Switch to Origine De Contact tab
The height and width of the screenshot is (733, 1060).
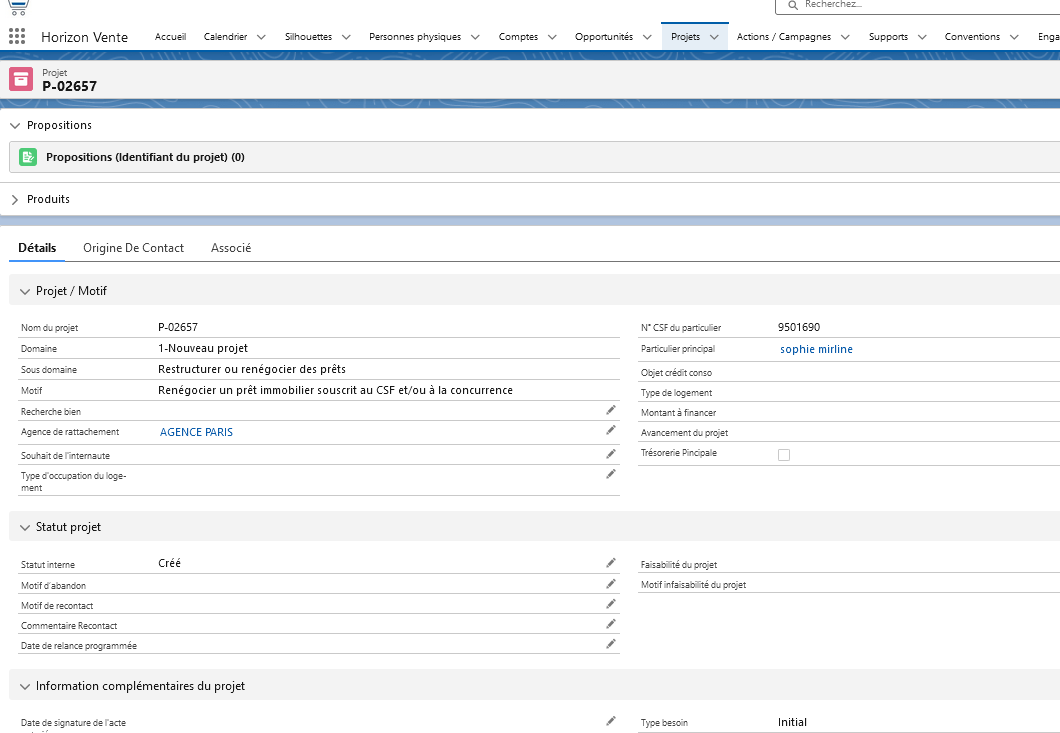133,248
